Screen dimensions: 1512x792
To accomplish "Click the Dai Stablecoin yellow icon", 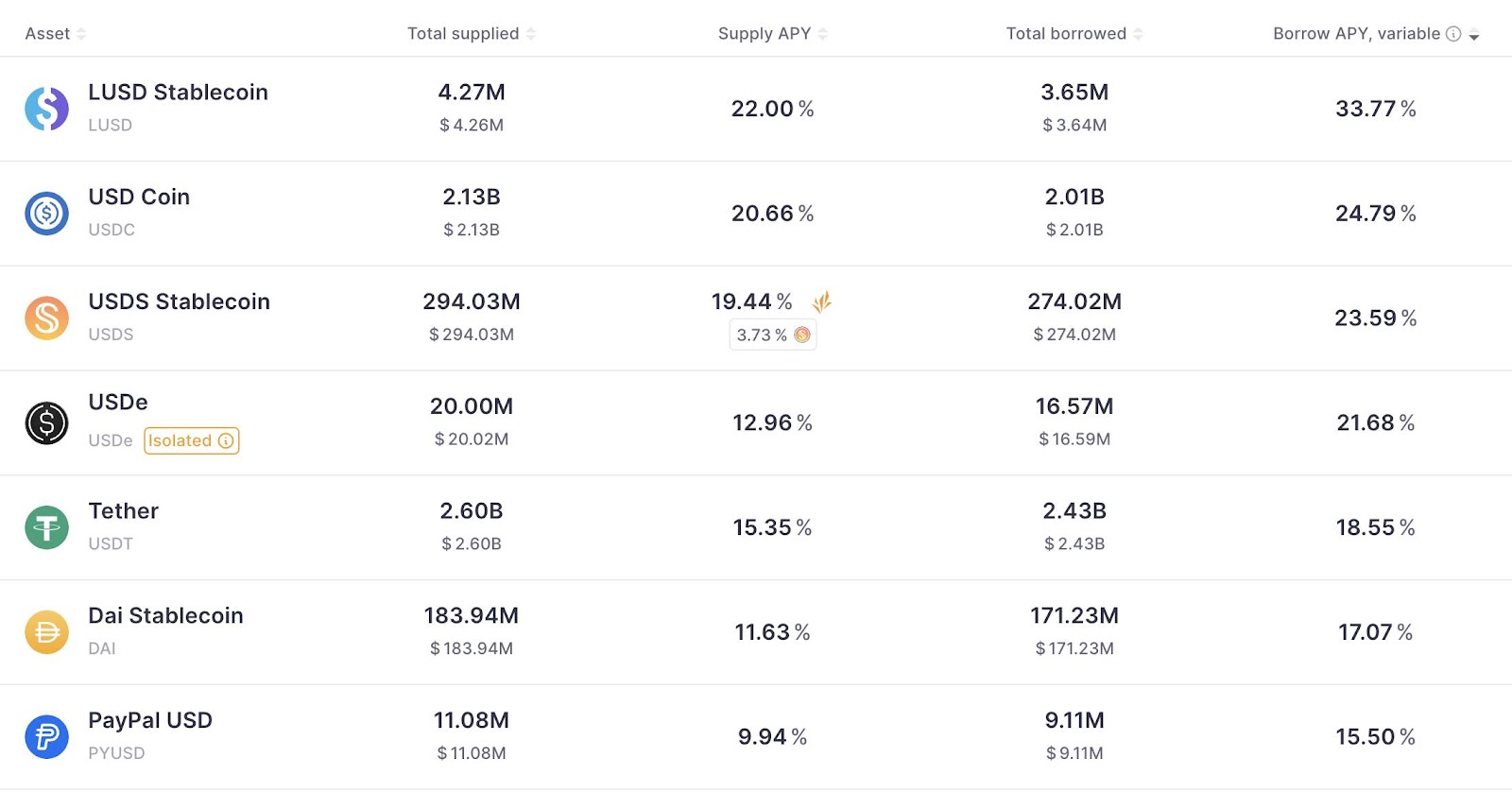I will pos(46,632).
